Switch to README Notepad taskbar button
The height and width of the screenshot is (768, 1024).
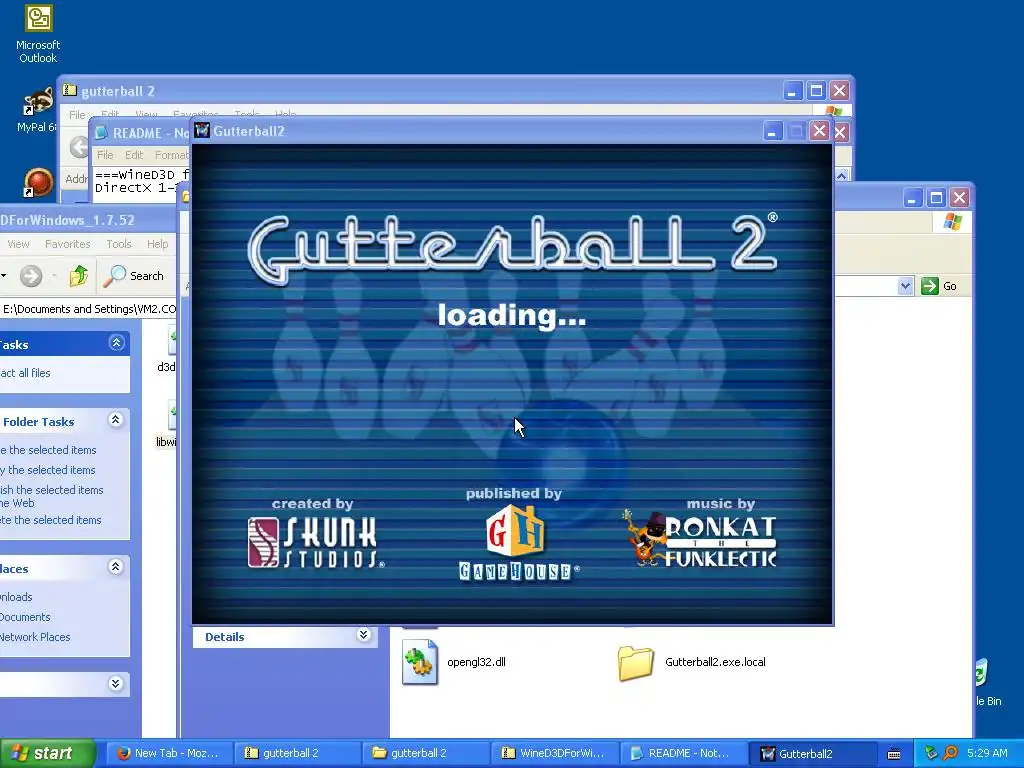[682, 753]
